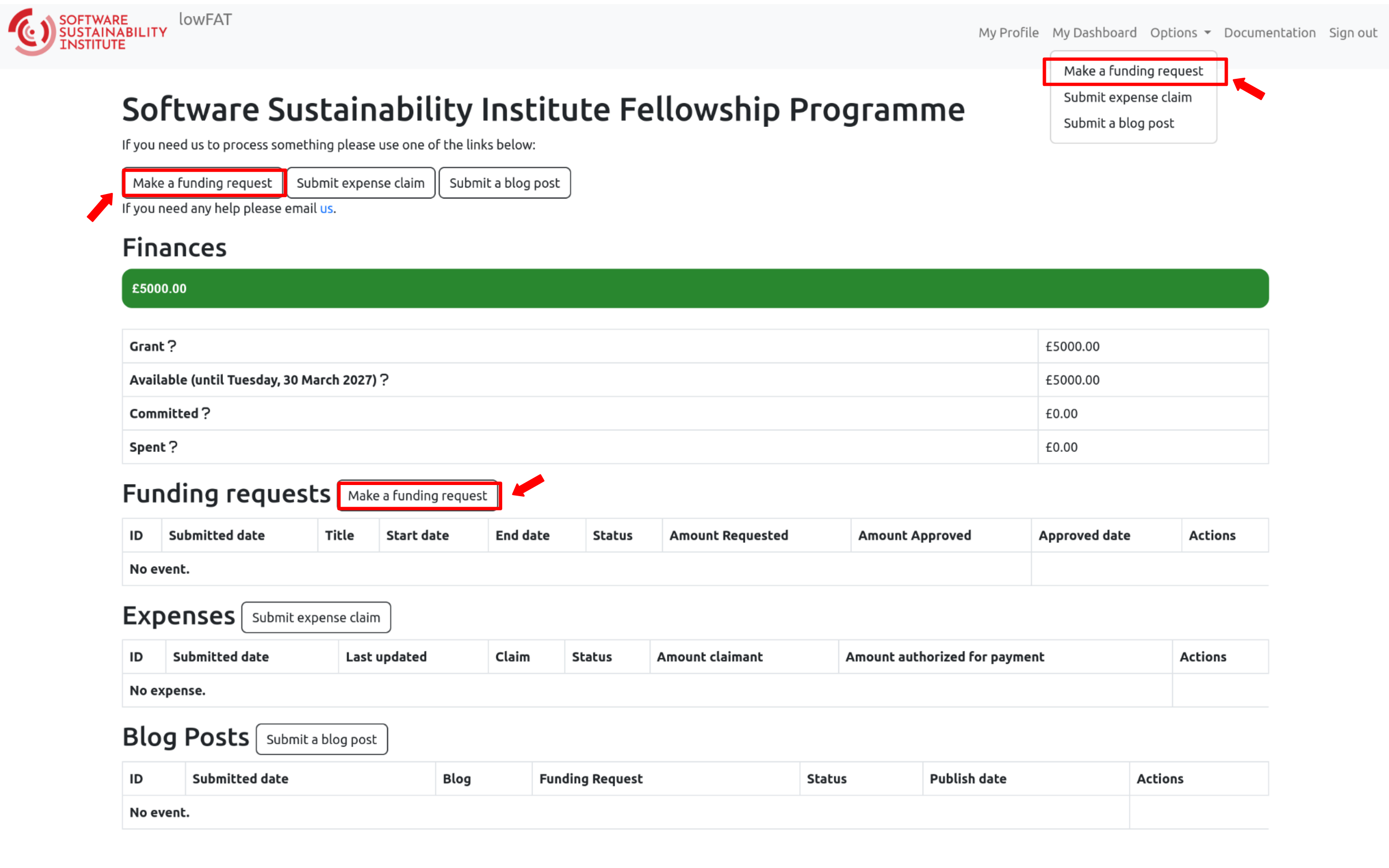
Task: Click the Grant amount £5000.00 cell
Action: [1153, 346]
